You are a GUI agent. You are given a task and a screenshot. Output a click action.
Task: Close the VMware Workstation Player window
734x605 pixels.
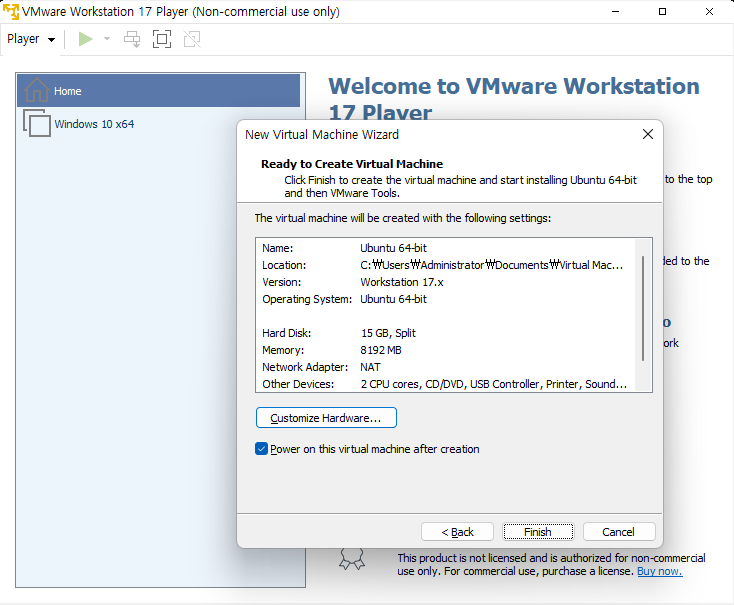(709, 12)
